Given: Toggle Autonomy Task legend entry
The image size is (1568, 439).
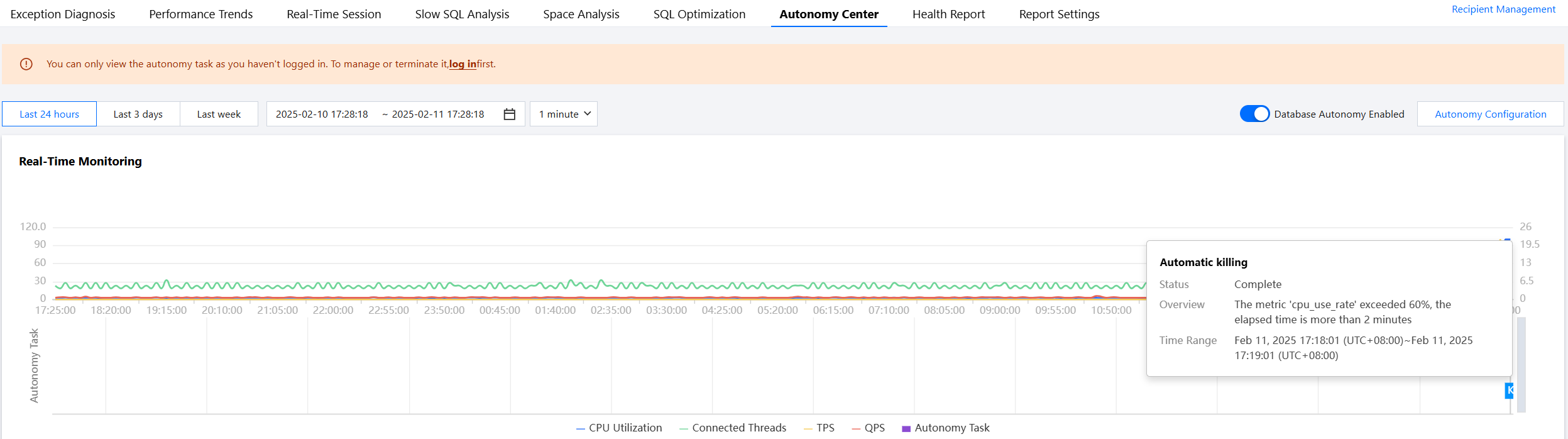Looking at the screenshot, I should pos(945,428).
